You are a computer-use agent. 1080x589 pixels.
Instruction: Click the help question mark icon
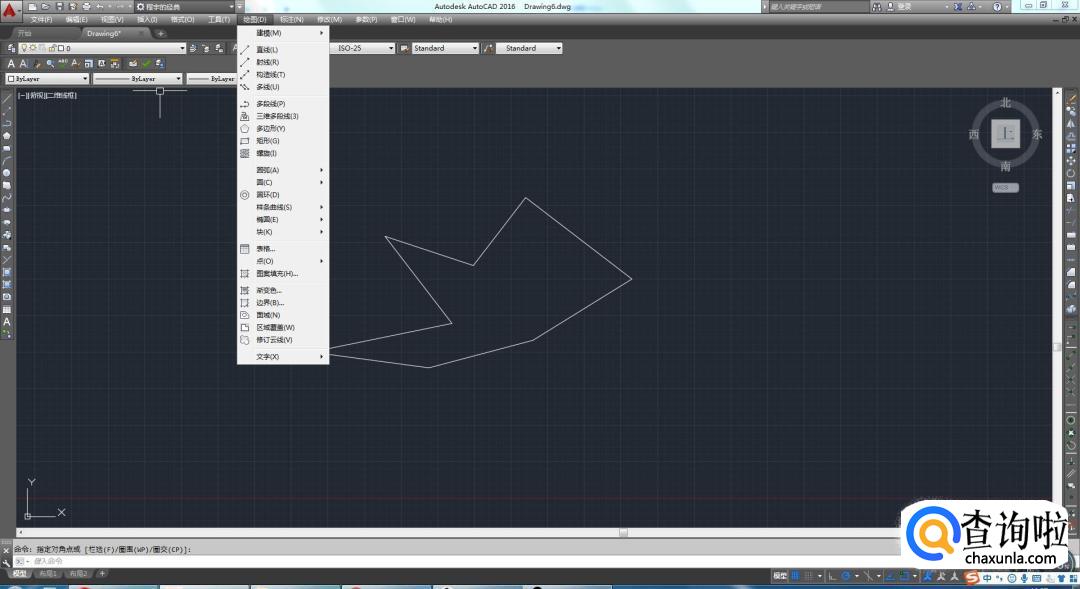pos(997,6)
